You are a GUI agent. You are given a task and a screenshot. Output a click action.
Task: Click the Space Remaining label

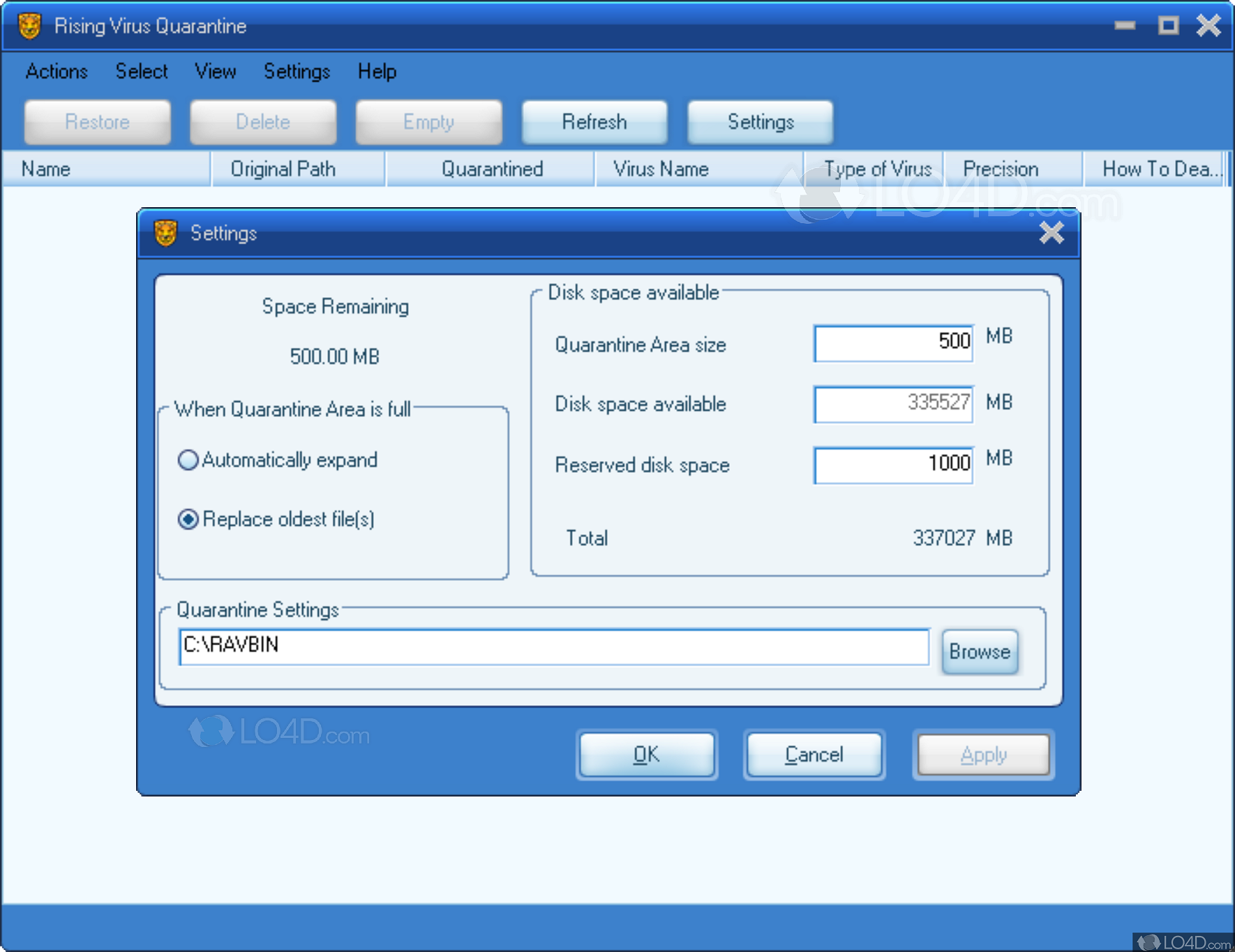(336, 307)
